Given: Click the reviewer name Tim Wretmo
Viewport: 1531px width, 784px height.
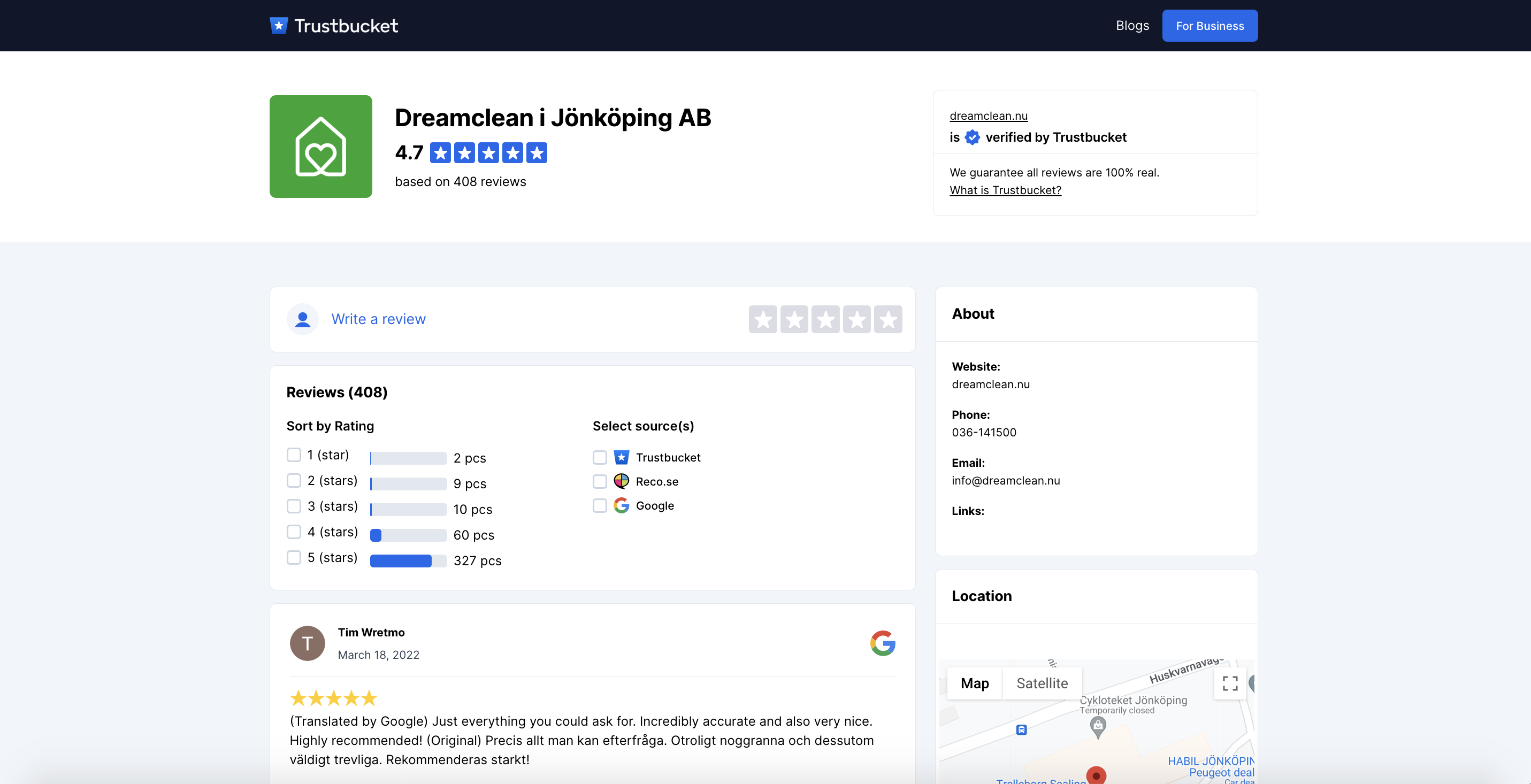Looking at the screenshot, I should point(371,633).
